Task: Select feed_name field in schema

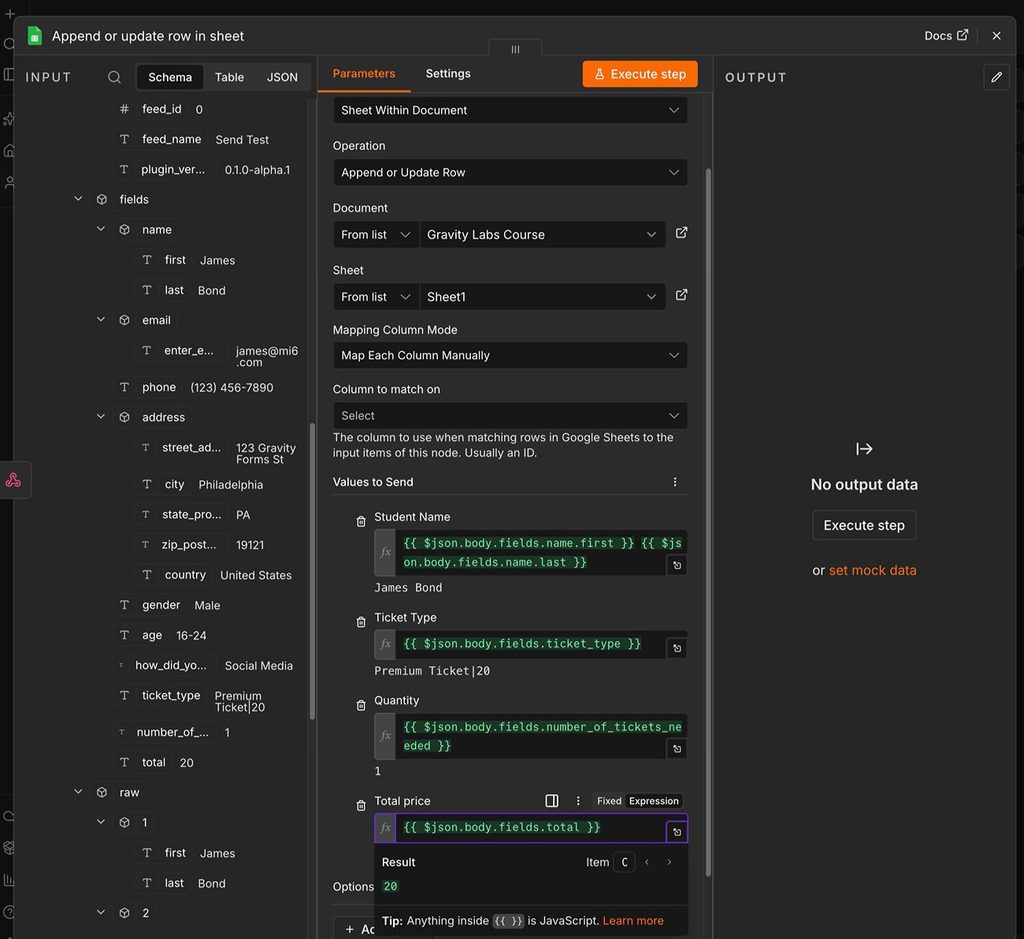Action: click(171, 139)
